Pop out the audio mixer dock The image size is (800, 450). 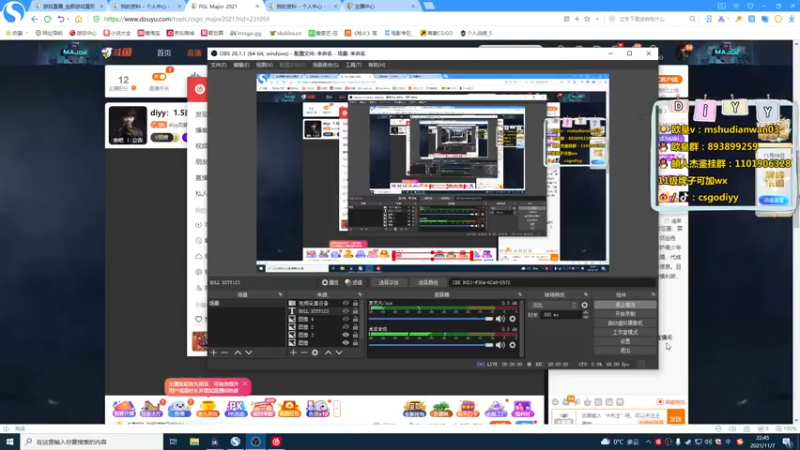point(520,294)
